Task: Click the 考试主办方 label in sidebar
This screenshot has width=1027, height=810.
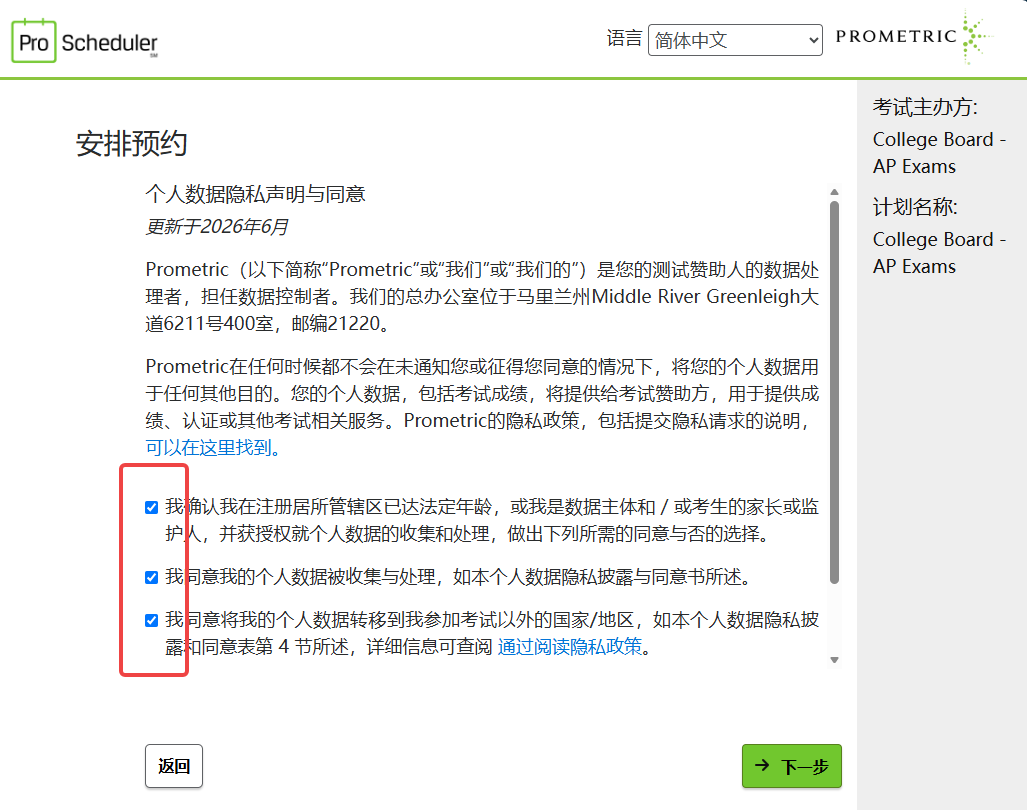Action: (x=925, y=107)
